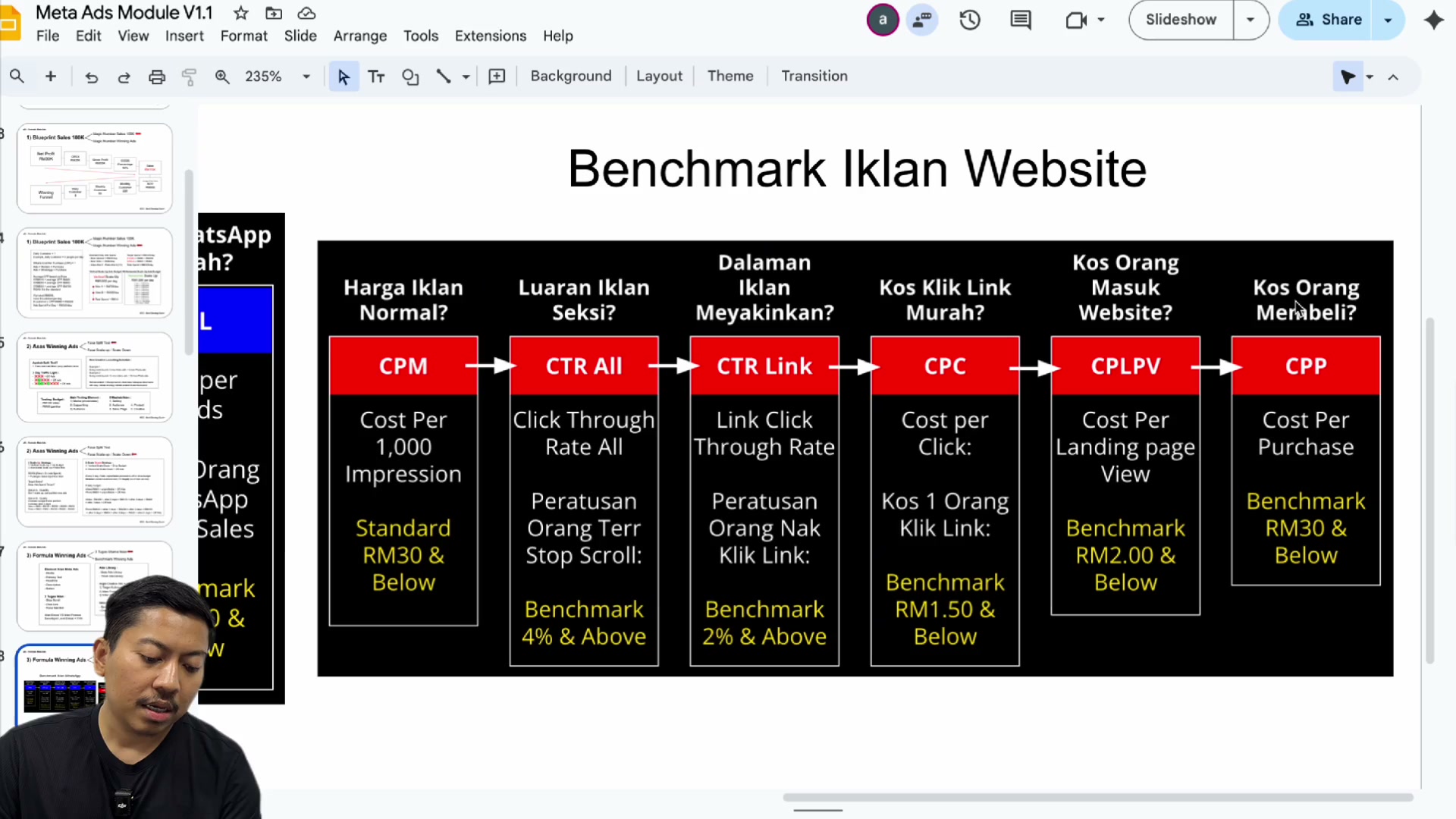1456x819 pixels.
Task: Expand line tool options arrow
Action: pyautogui.click(x=466, y=77)
